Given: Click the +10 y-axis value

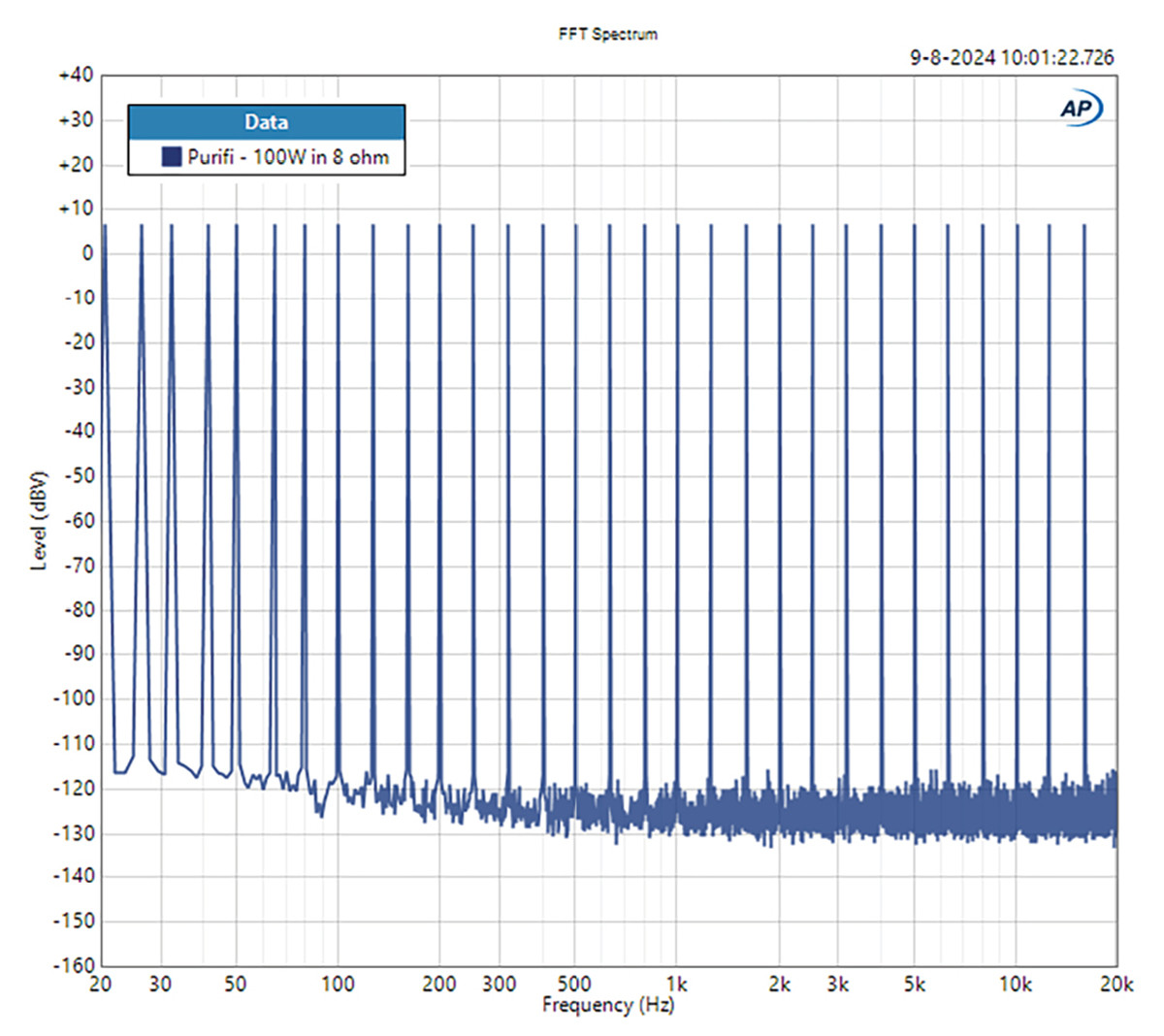Looking at the screenshot, I should click(76, 209).
